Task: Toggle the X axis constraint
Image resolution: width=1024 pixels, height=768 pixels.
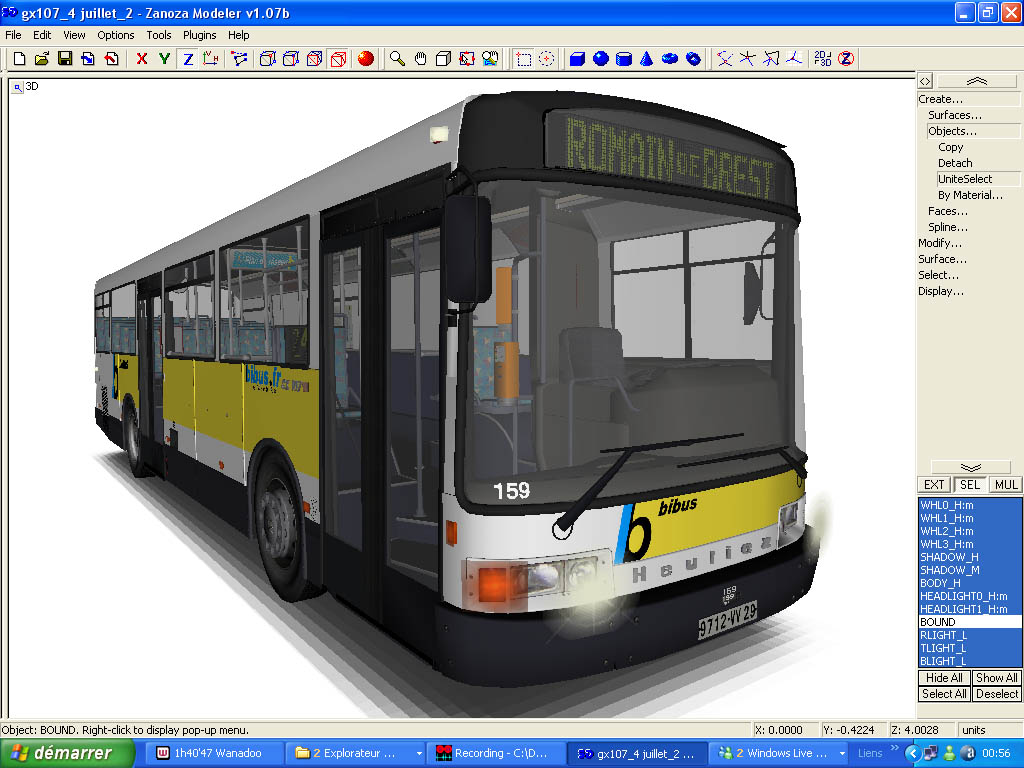Action: tap(142, 59)
